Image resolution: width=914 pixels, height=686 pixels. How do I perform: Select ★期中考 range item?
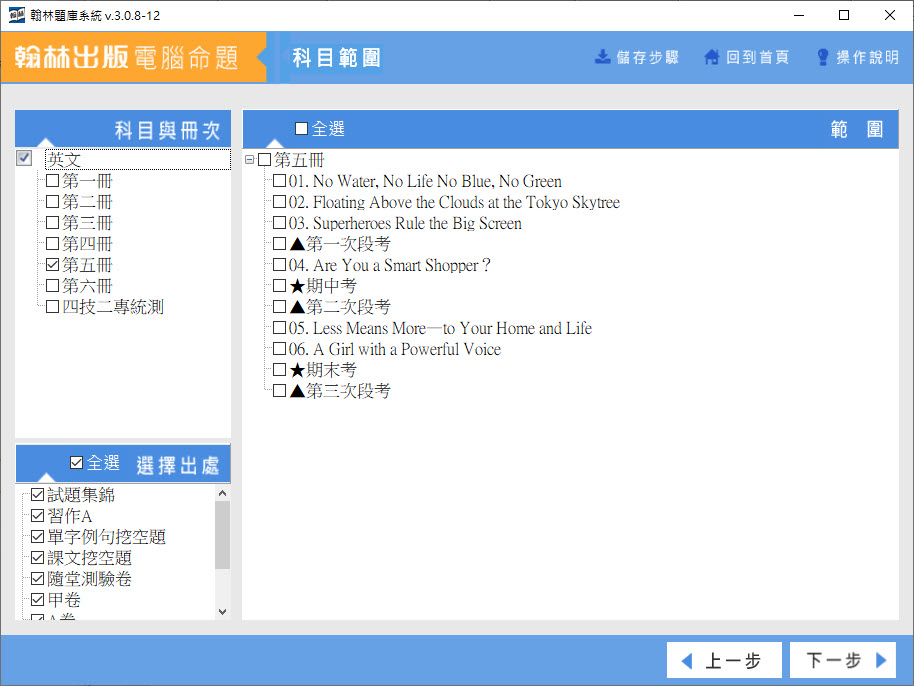(x=322, y=287)
